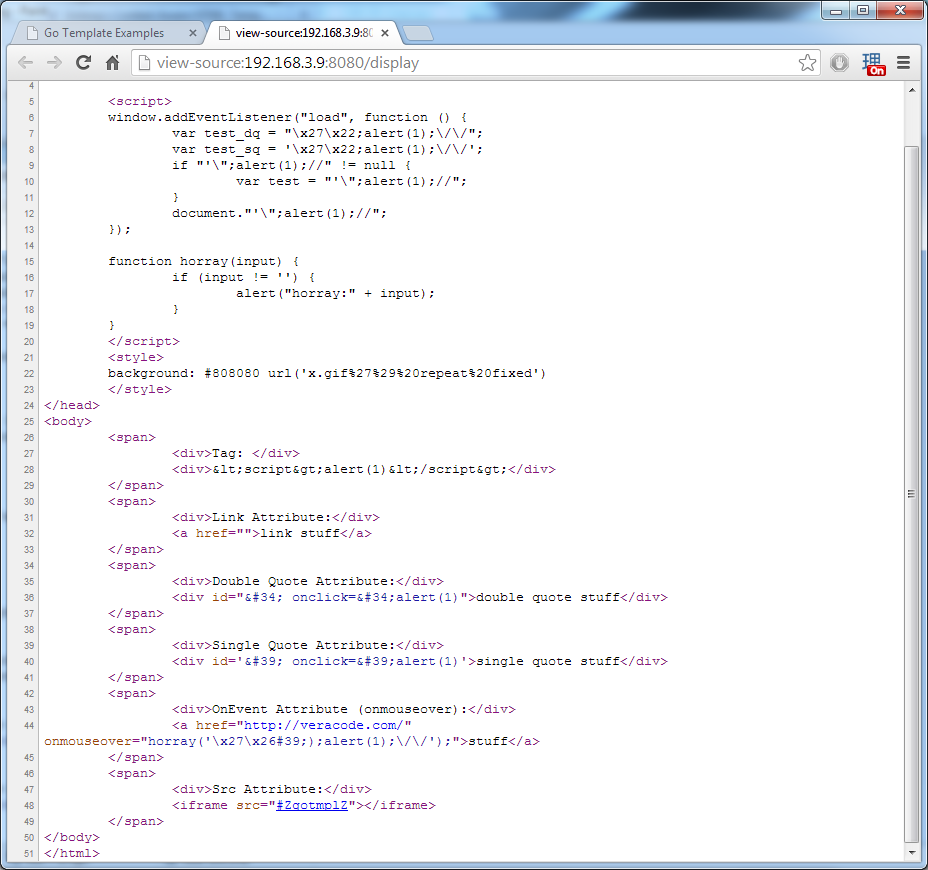Click 'function horray(input) {' text
Image resolution: width=928 pixels, height=870 pixels.
(x=204, y=262)
